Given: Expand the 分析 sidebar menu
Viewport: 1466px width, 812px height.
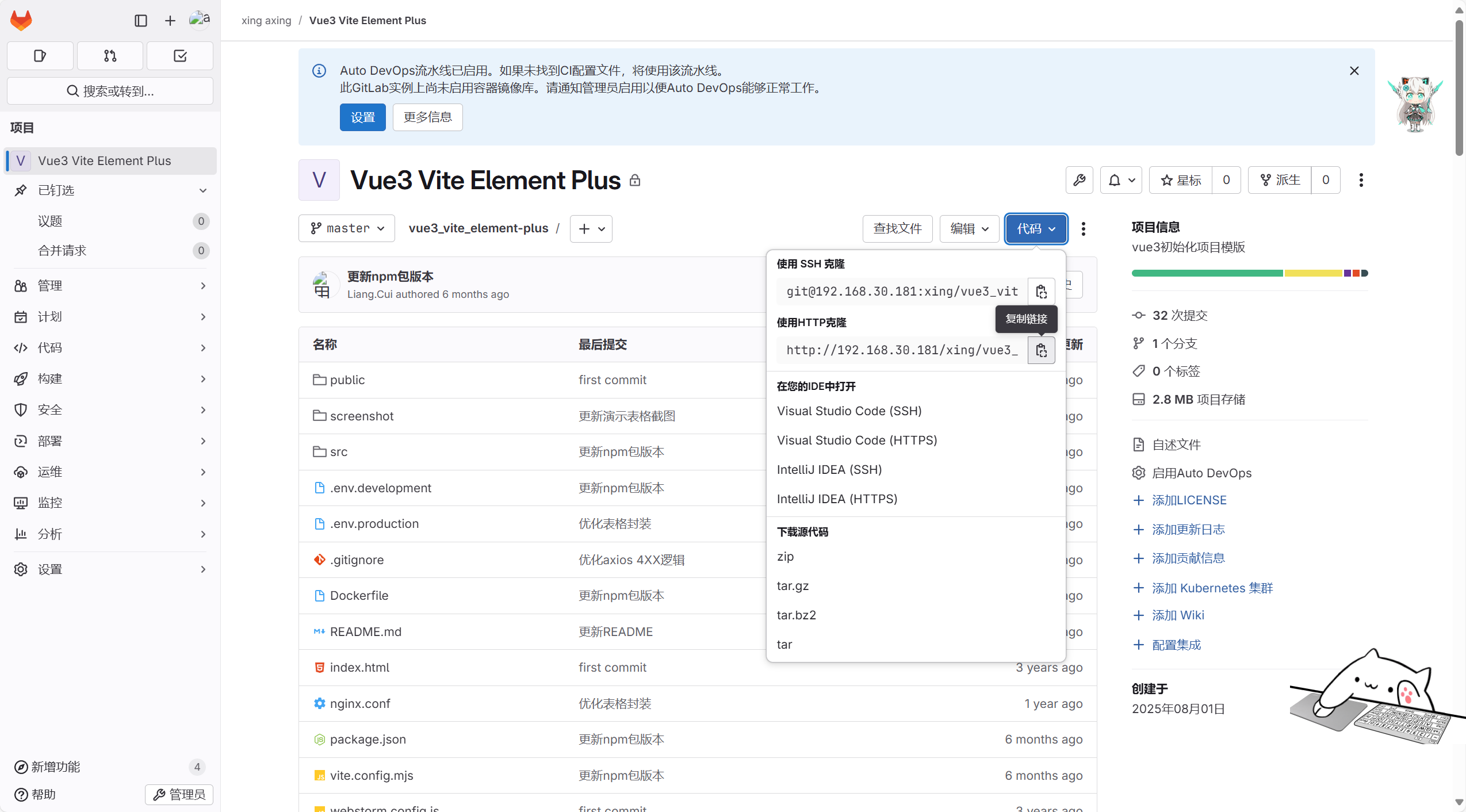Looking at the screenshot, I should pos(110,534).
